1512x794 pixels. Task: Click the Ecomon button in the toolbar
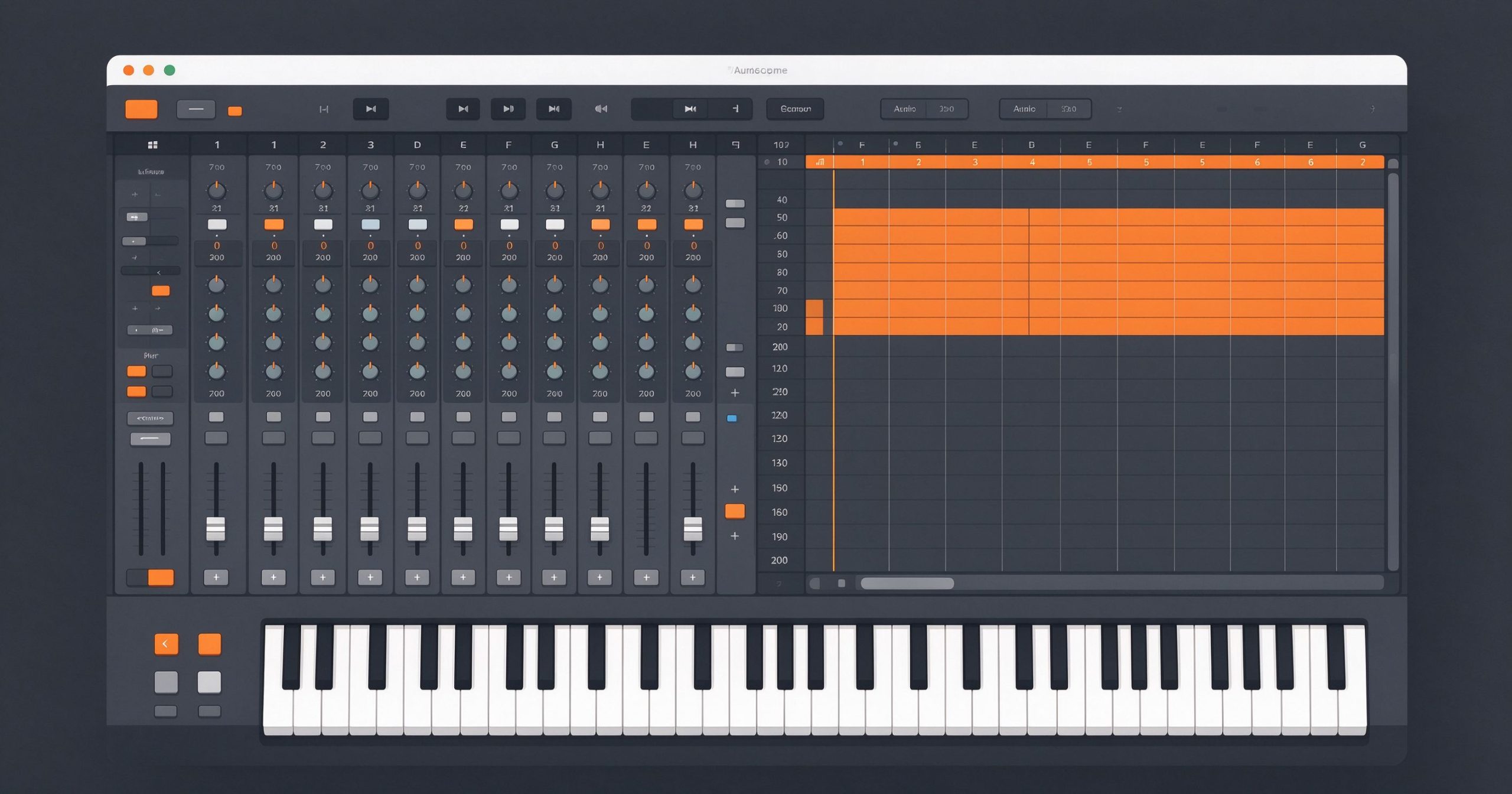tap(795, 109)
